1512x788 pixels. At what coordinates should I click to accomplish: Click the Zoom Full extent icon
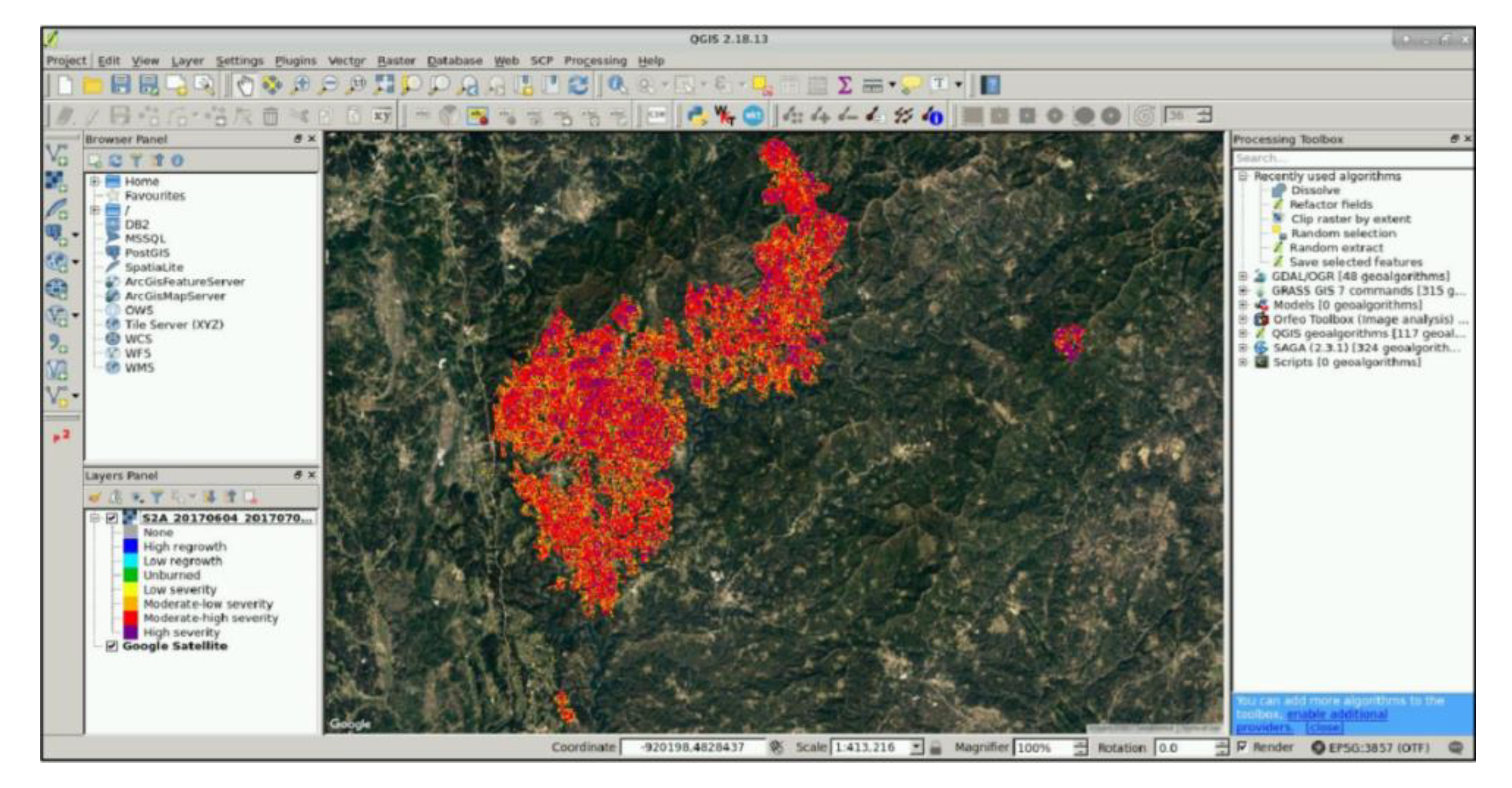384,86
